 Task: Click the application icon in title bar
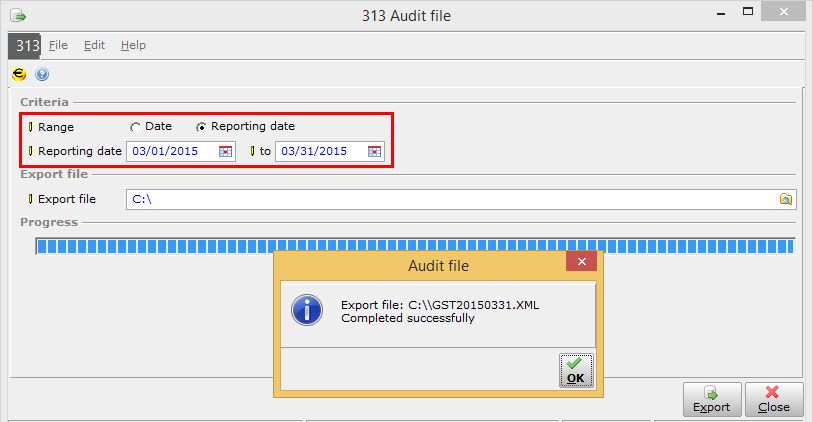pos(17,15)
